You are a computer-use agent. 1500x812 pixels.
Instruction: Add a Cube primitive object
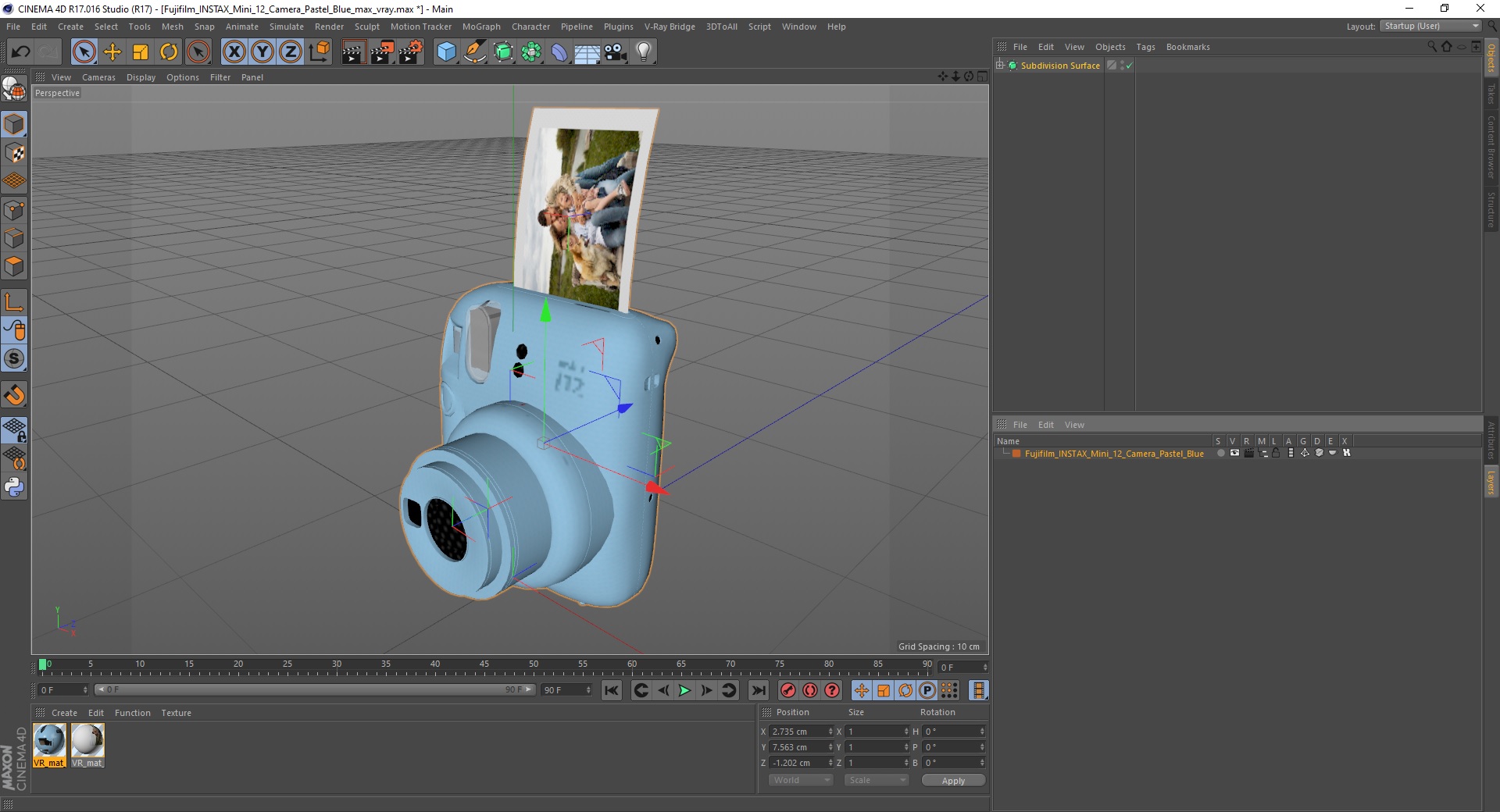pos(446,52)
